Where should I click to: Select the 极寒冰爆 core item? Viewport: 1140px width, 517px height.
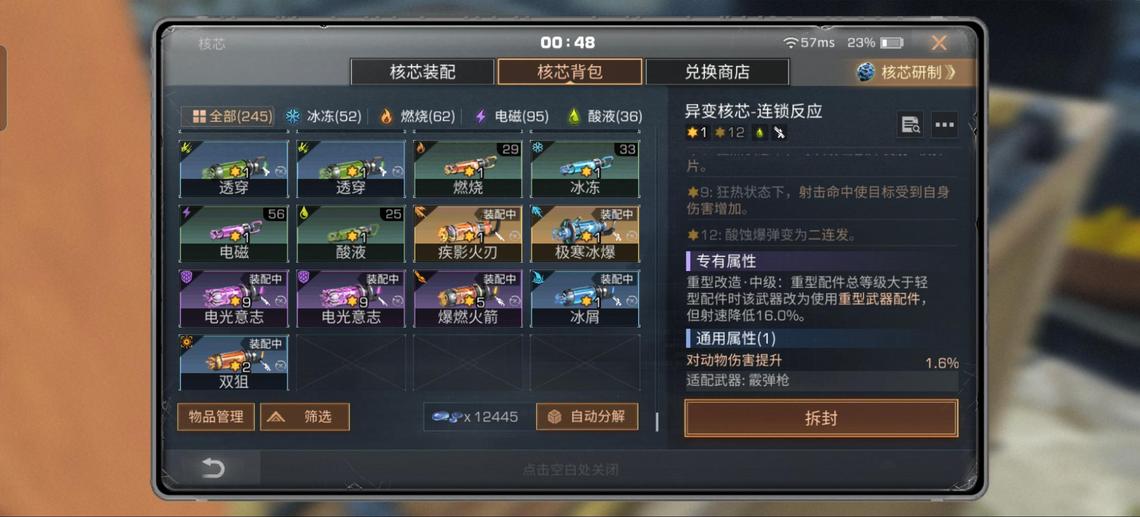[x=585, y=233]
